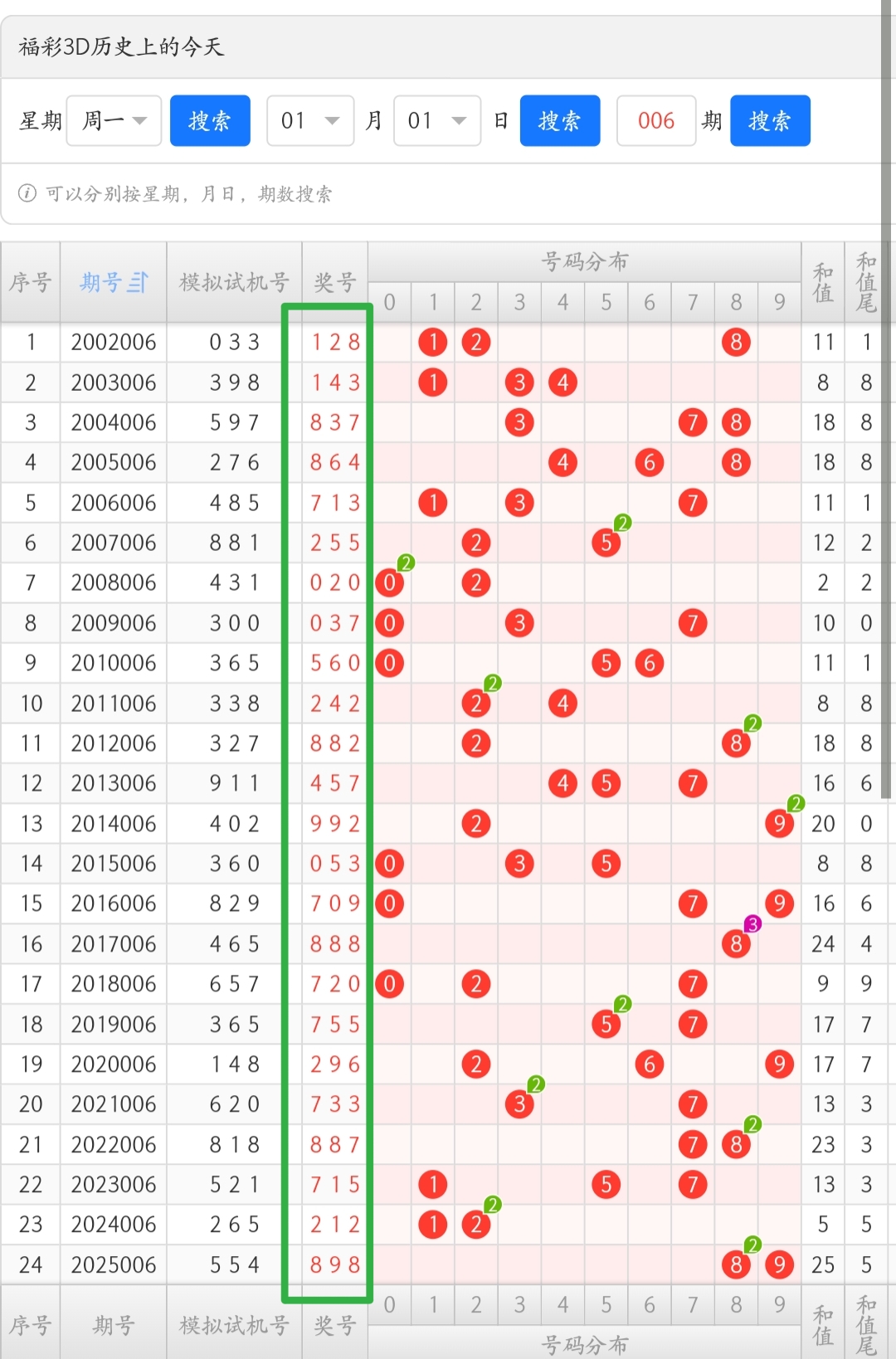This screenshot has width=896, height=1359.
Task: Click red ball 5 in row 2023006
Action: click(606, 1185)
